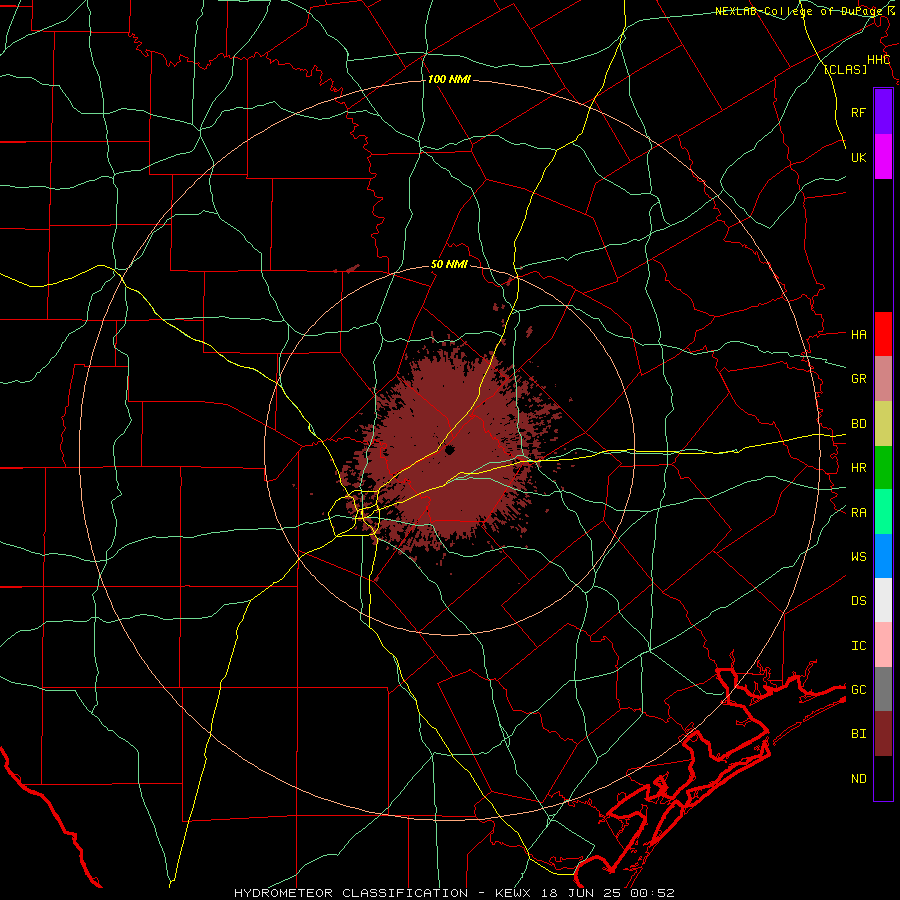Click the "BI" legend label
This screenshot has height=900, width=900.
[859, 734]
